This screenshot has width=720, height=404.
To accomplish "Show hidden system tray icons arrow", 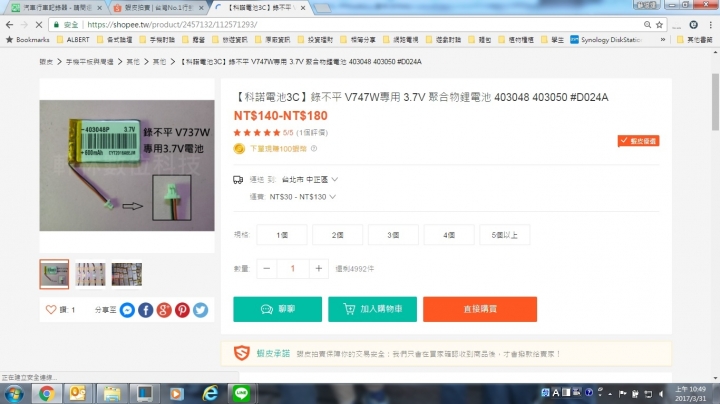I will [x=610, y=394].
